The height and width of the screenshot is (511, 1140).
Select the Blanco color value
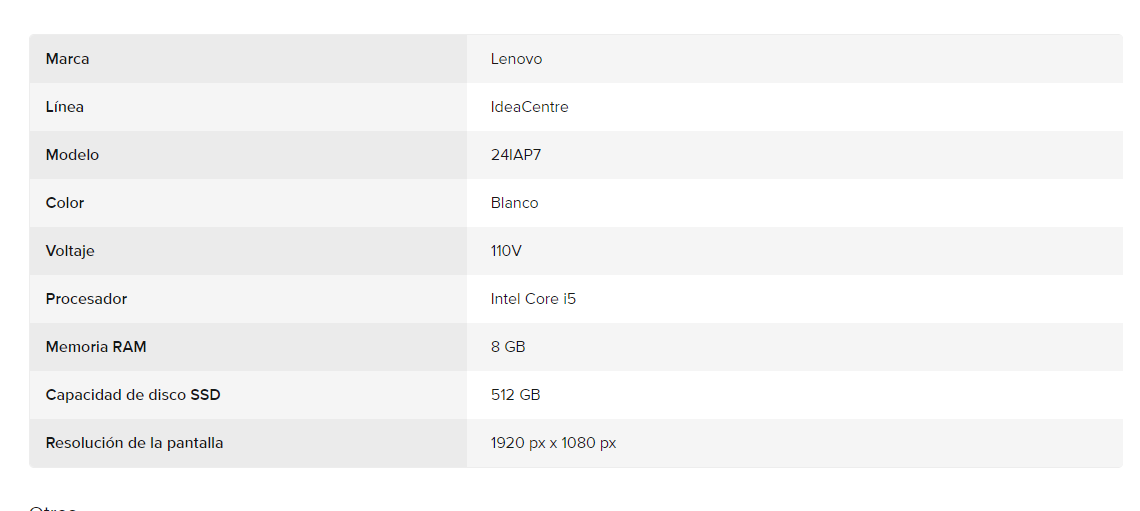pyautogui.click(x=514, y=203)
